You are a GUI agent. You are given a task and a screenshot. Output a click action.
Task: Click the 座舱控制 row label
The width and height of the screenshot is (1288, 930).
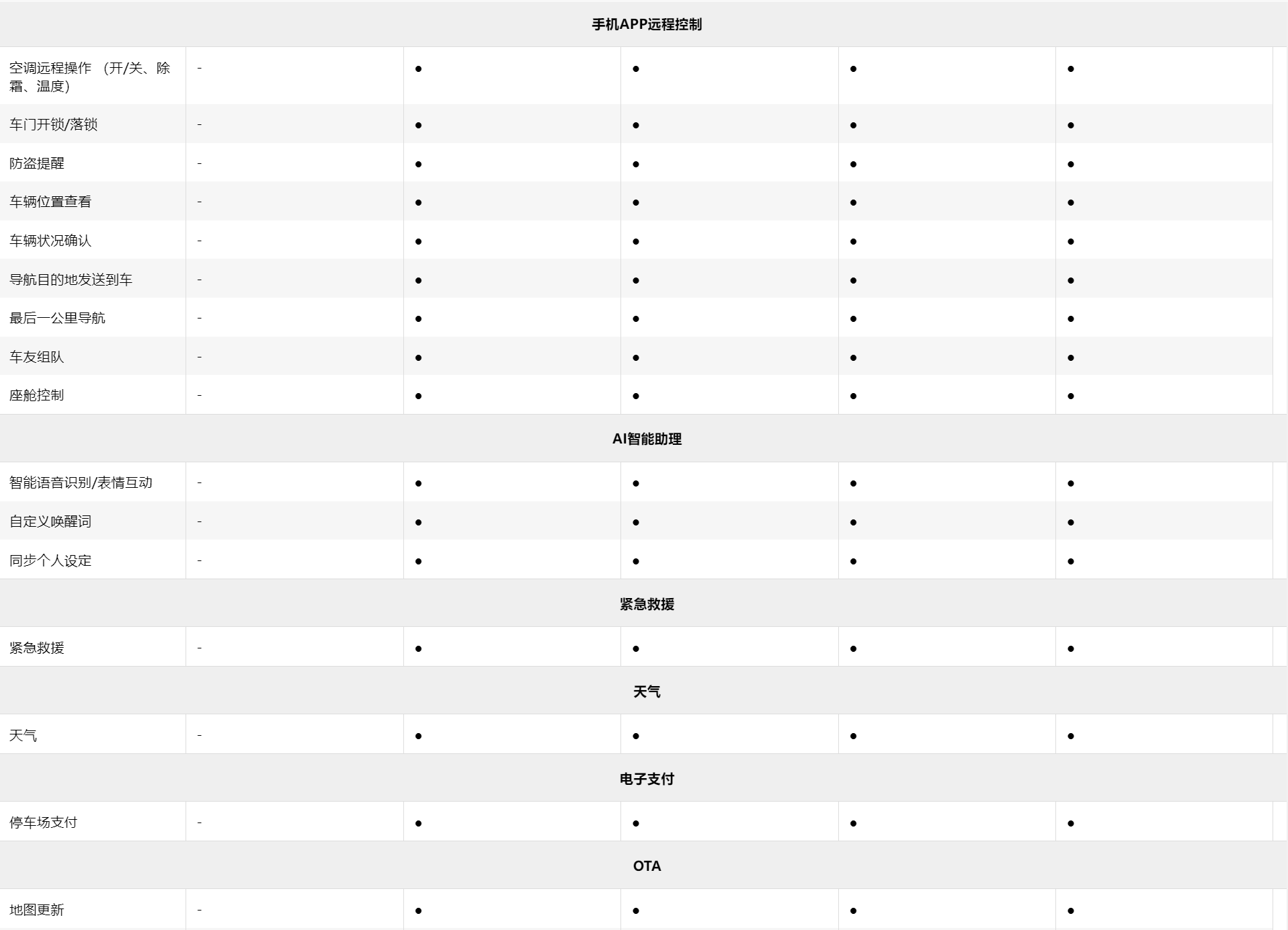pyautogui.click(x=37, y=395)
